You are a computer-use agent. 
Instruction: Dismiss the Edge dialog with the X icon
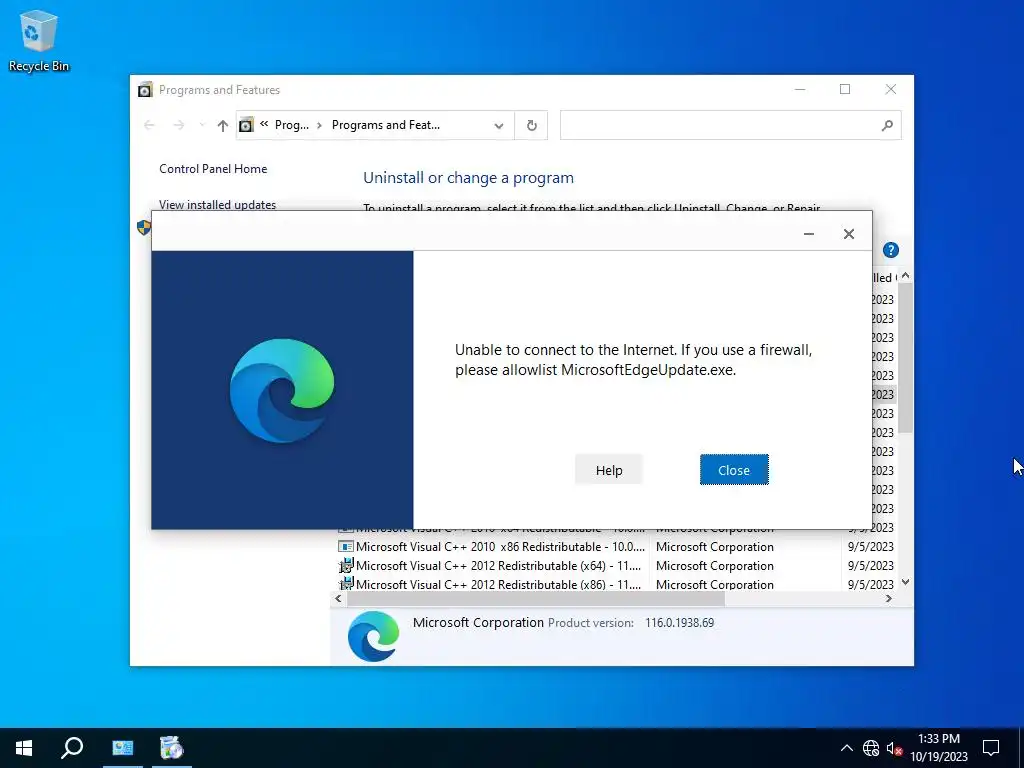click(848, 234)
